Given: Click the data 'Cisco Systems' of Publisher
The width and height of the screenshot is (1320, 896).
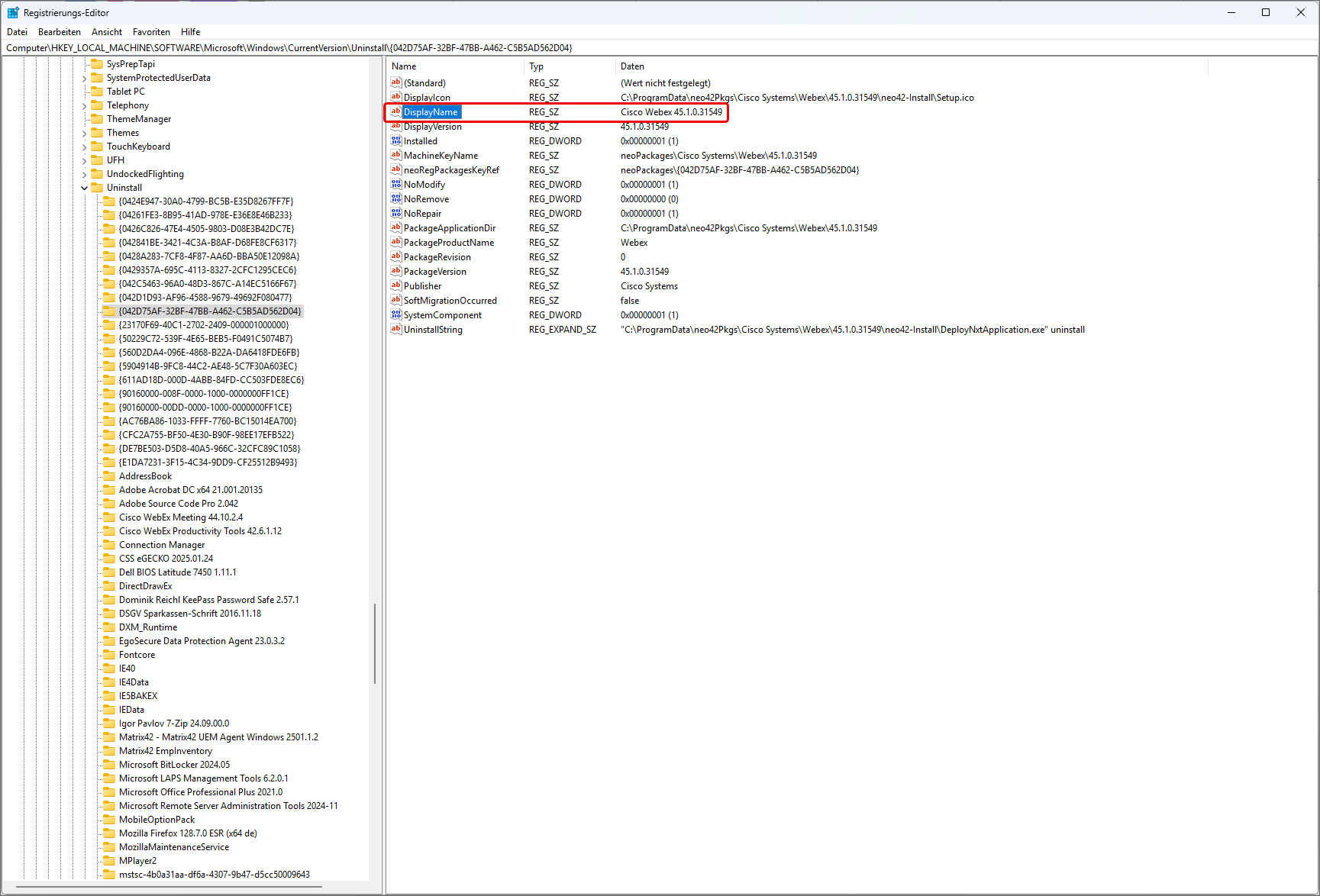Looking at the screenshot, I should coord(649,286).
